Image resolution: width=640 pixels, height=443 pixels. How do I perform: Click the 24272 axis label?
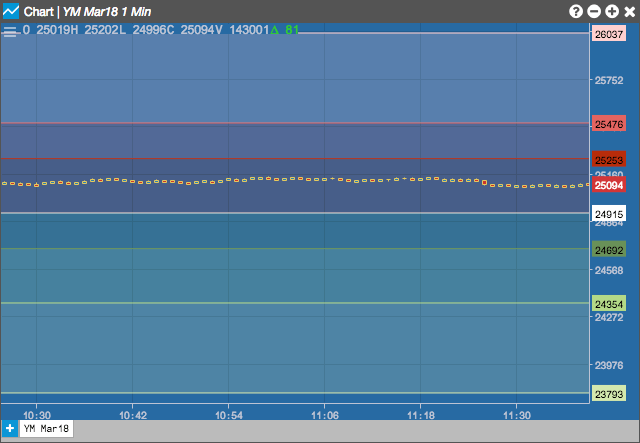pyautogui.click(x=609, y=317)
